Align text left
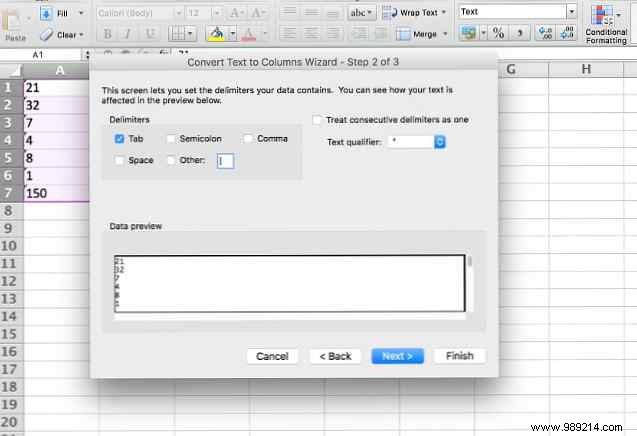Image resolution: width=637 pixels, height=436 pixels. point(288,34)
